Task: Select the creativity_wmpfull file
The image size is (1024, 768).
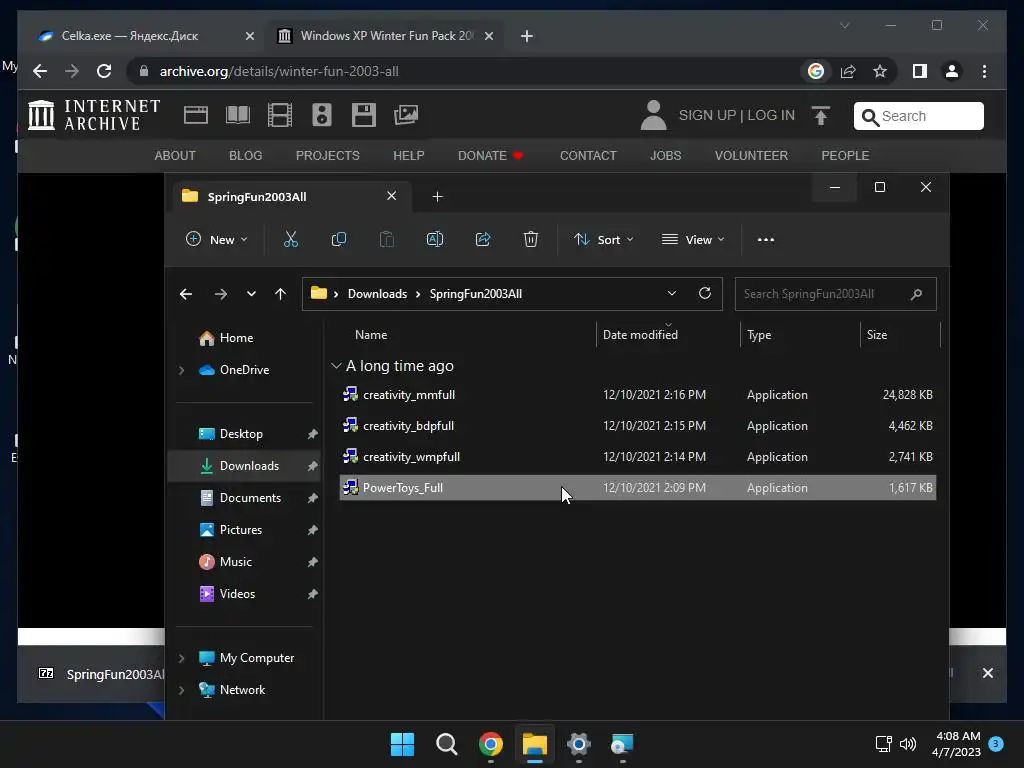Action: pos(637,456)
